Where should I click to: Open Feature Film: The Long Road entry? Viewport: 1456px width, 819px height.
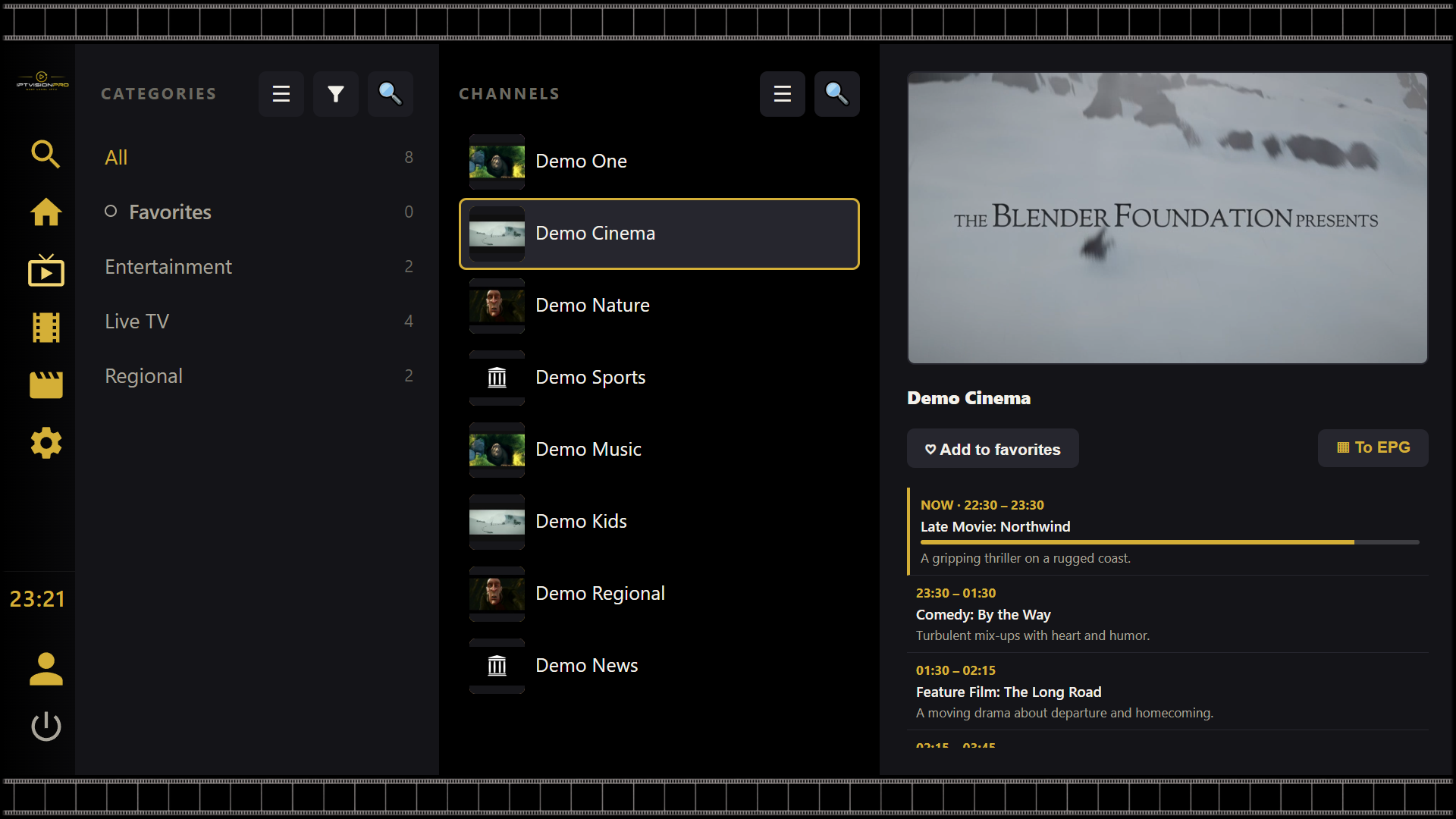(x=1168, y=692)
